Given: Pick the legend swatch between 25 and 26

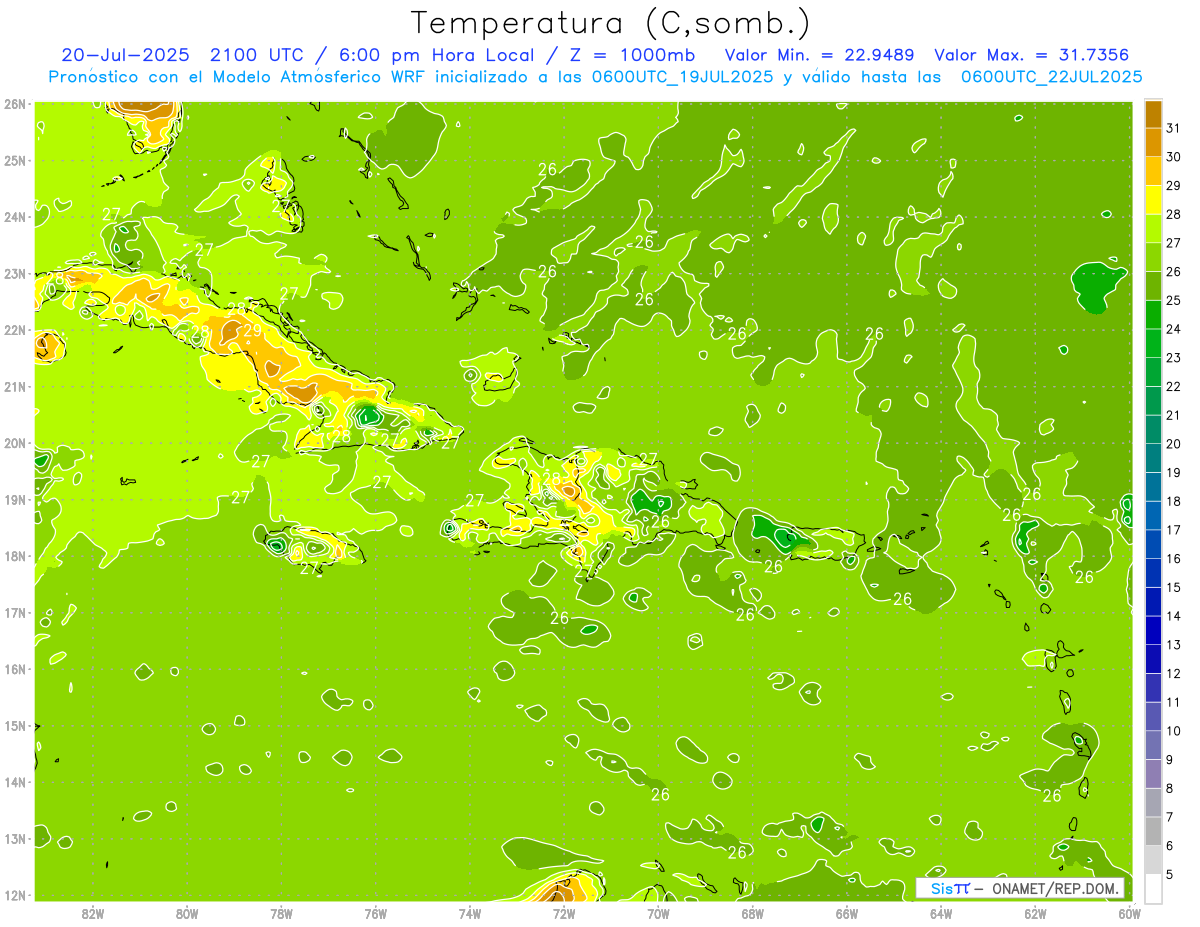Looking at the screenshot, I should tap(1153, 286).
